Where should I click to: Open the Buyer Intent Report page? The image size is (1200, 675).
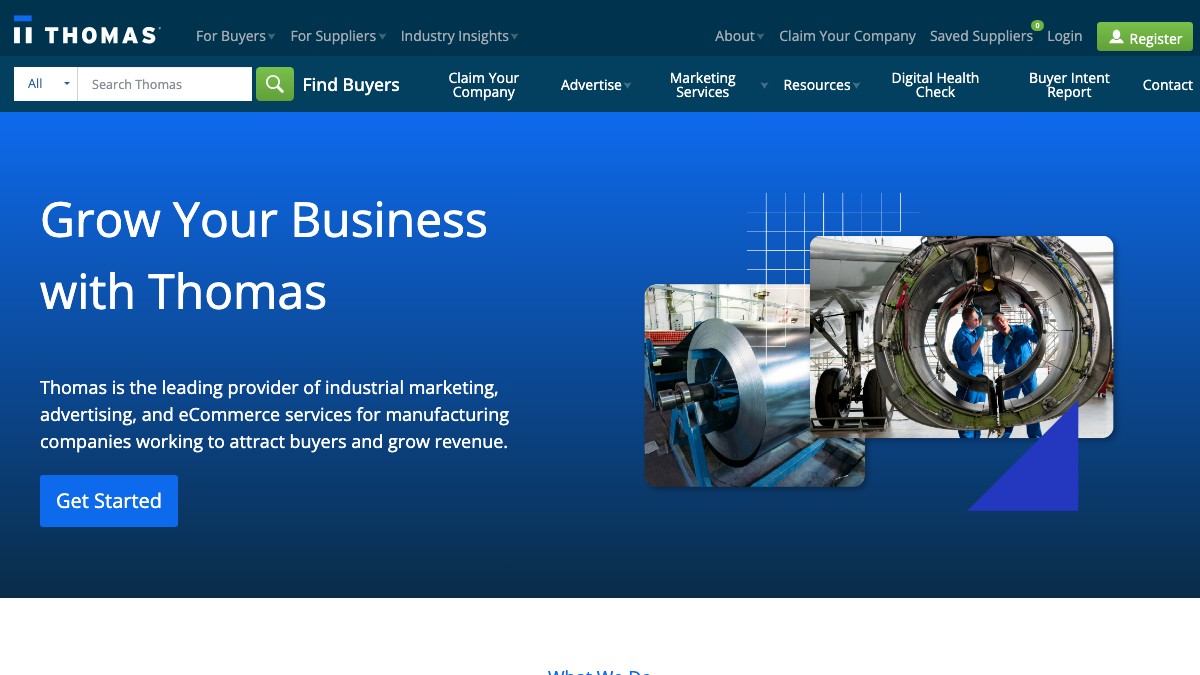coord(1069,85)
